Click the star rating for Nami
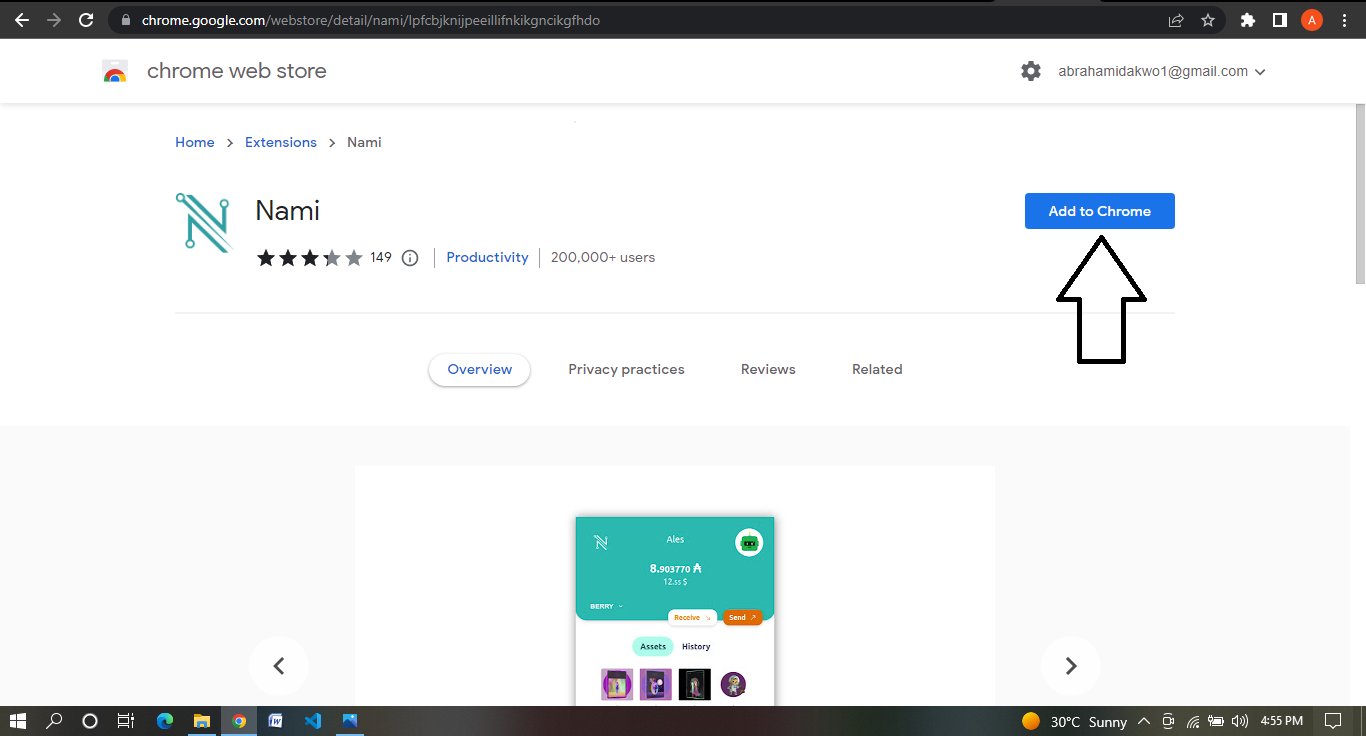1366x736 pixels. [x=310, y=258]
